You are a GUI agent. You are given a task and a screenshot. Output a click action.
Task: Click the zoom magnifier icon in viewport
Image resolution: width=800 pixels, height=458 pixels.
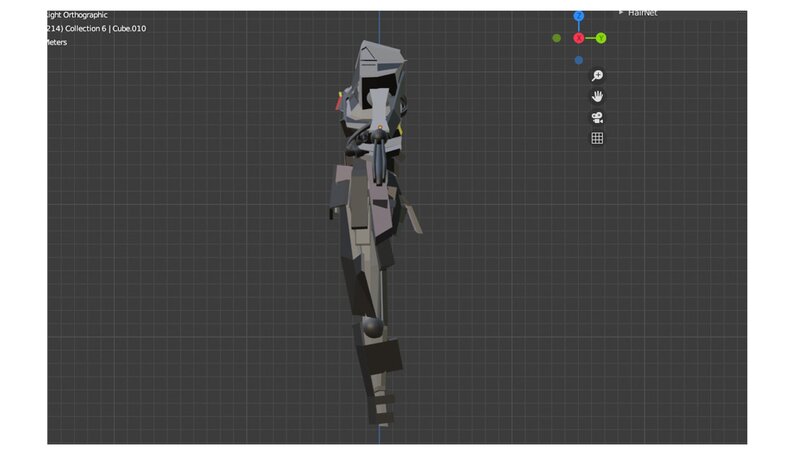coord(597,76)
